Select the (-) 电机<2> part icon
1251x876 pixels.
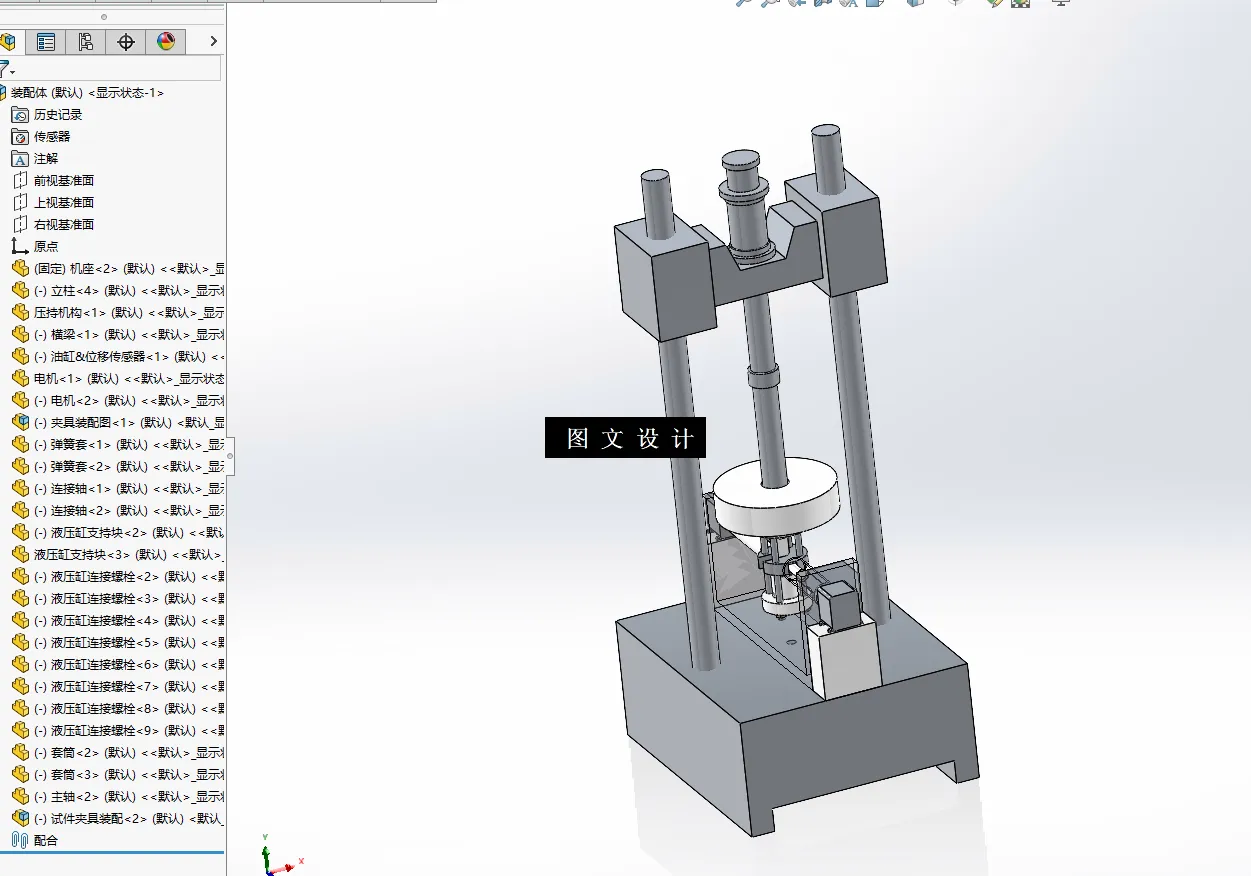tap(20, 401)
